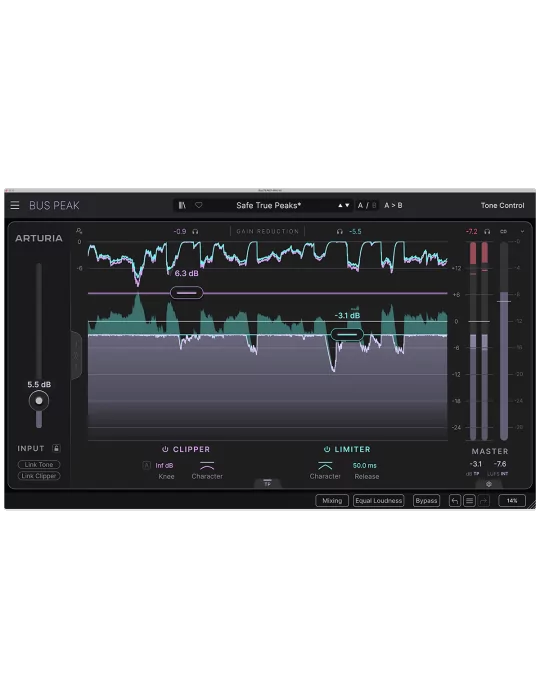Click limiter headphone listen icon near -5.5
The height and width of the screenshot is (700, 540).
coord(340,232)
